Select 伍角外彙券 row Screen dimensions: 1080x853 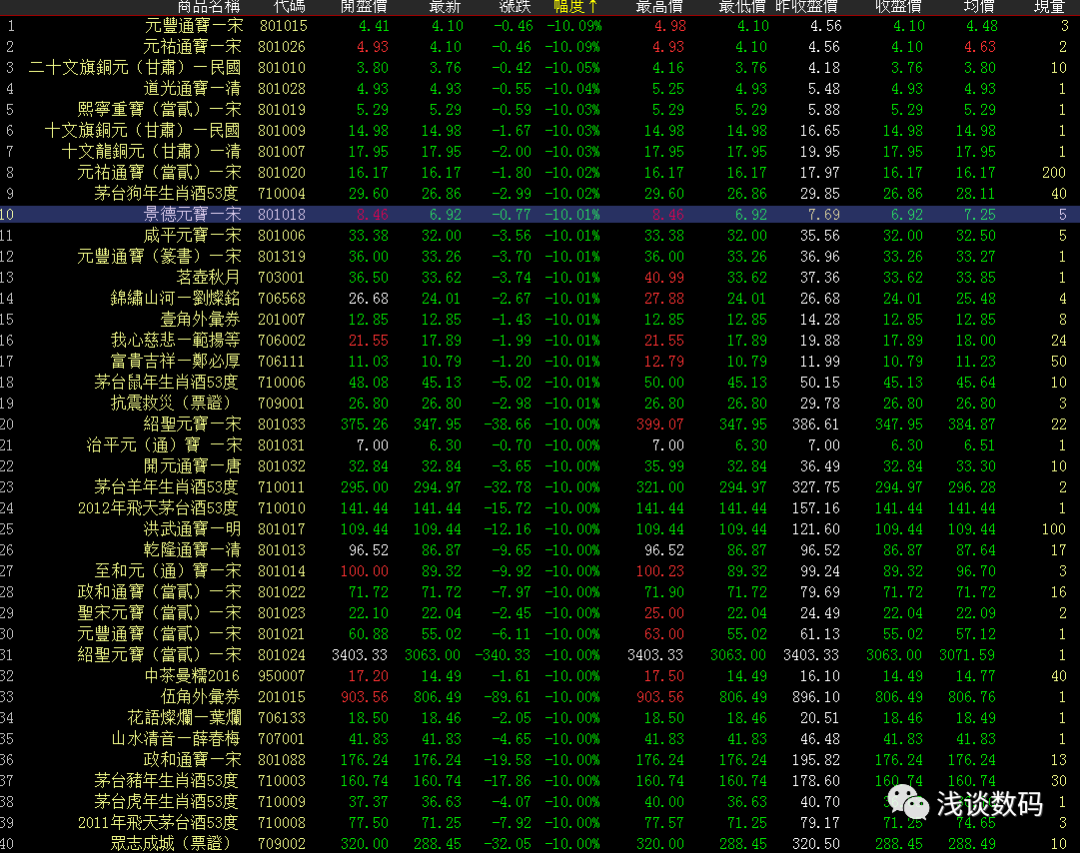540,697
